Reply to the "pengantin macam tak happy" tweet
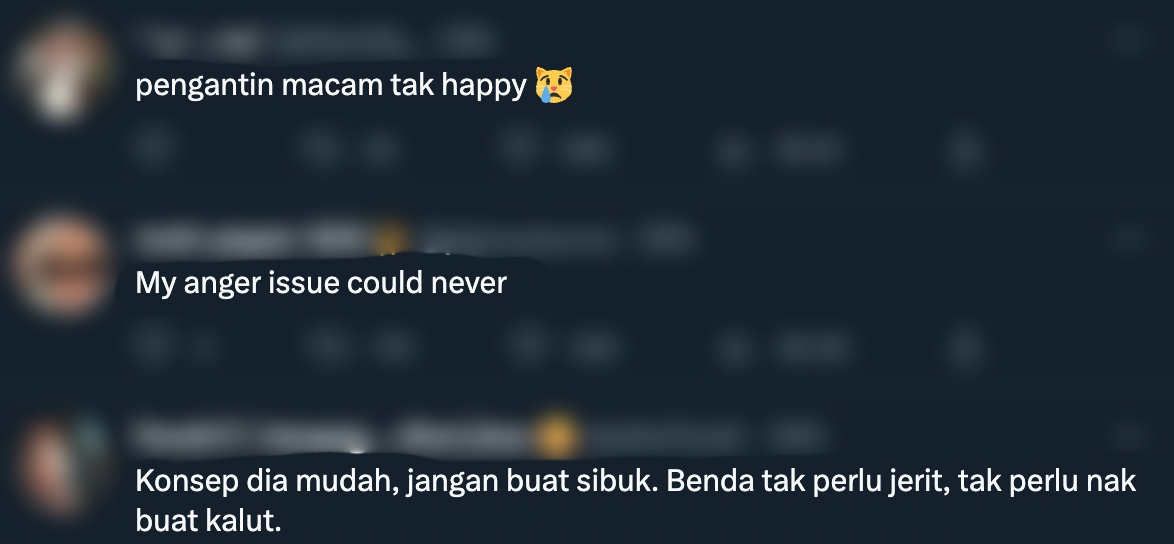The width and height of the screenshot is (1174, 544). (153, 148)
